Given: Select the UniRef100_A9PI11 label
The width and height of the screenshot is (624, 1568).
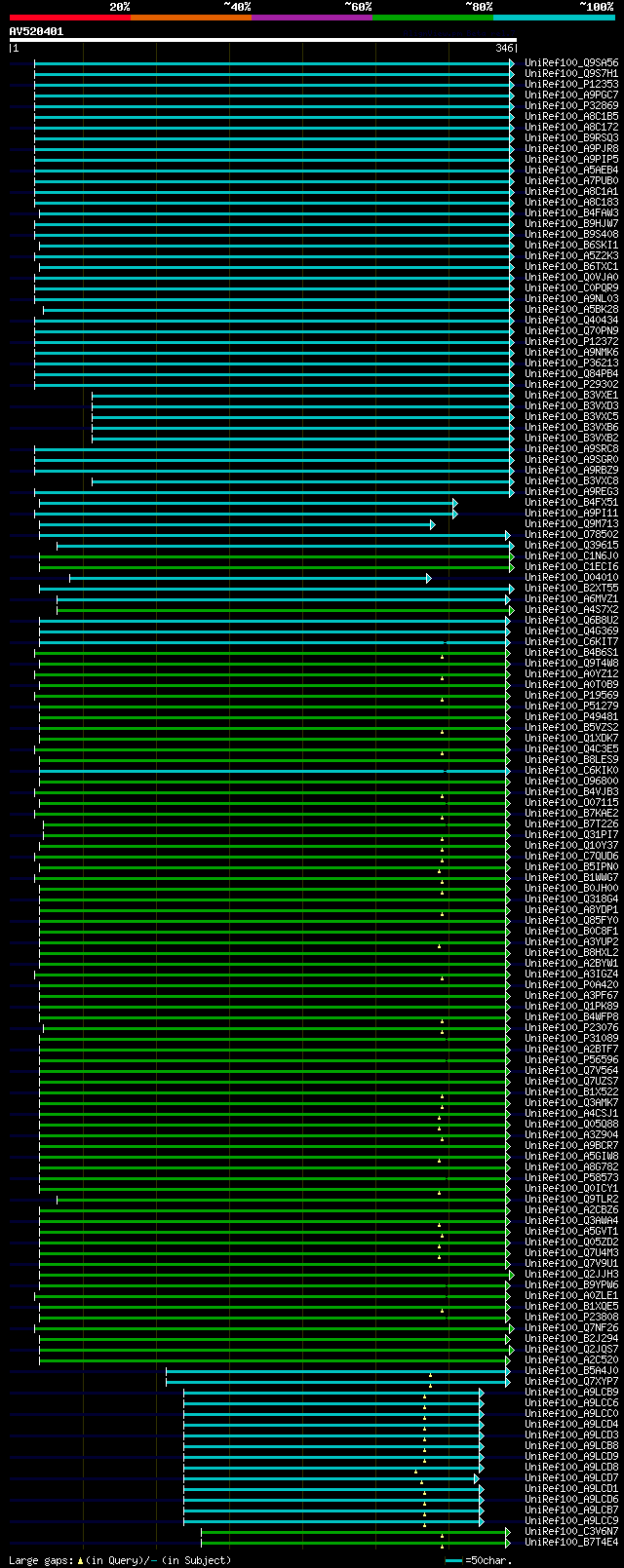Looking at the screenshot, I should click(571, 514).
